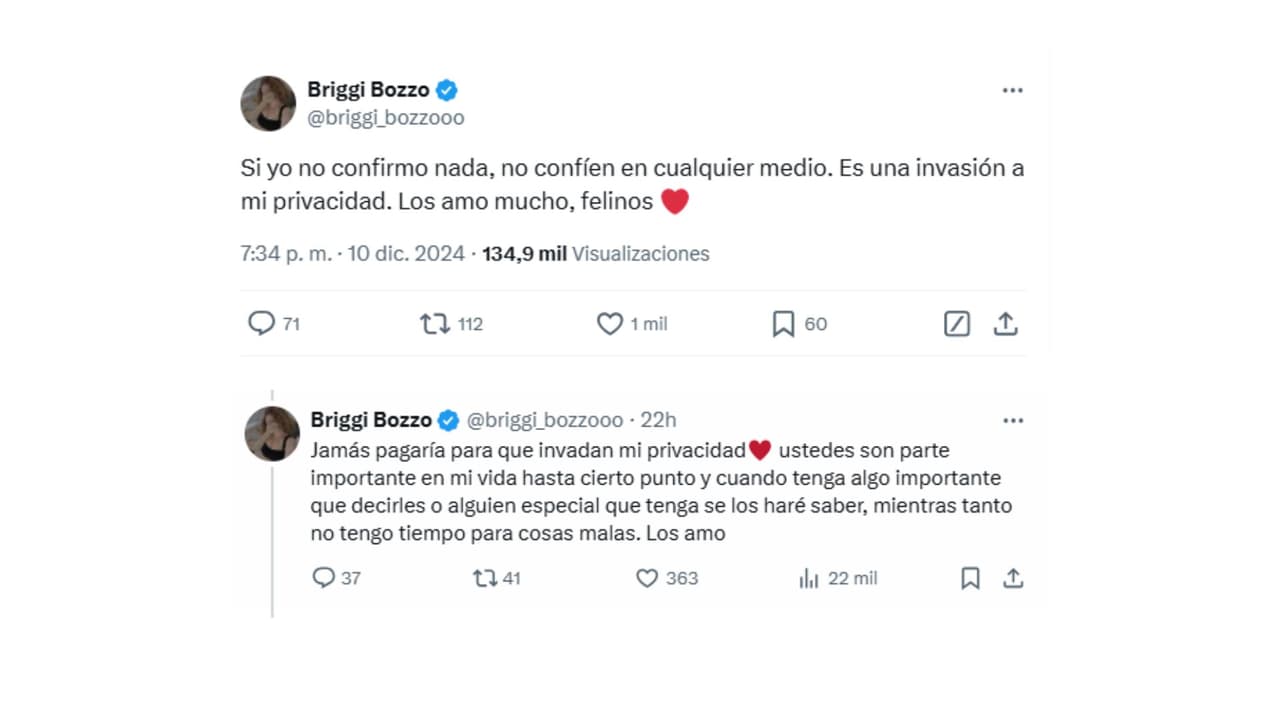Image resolution: width=1280 pixels, height=720 pixels.
Task: Like the first tweet via the heart icon
Action: (610, 323)
